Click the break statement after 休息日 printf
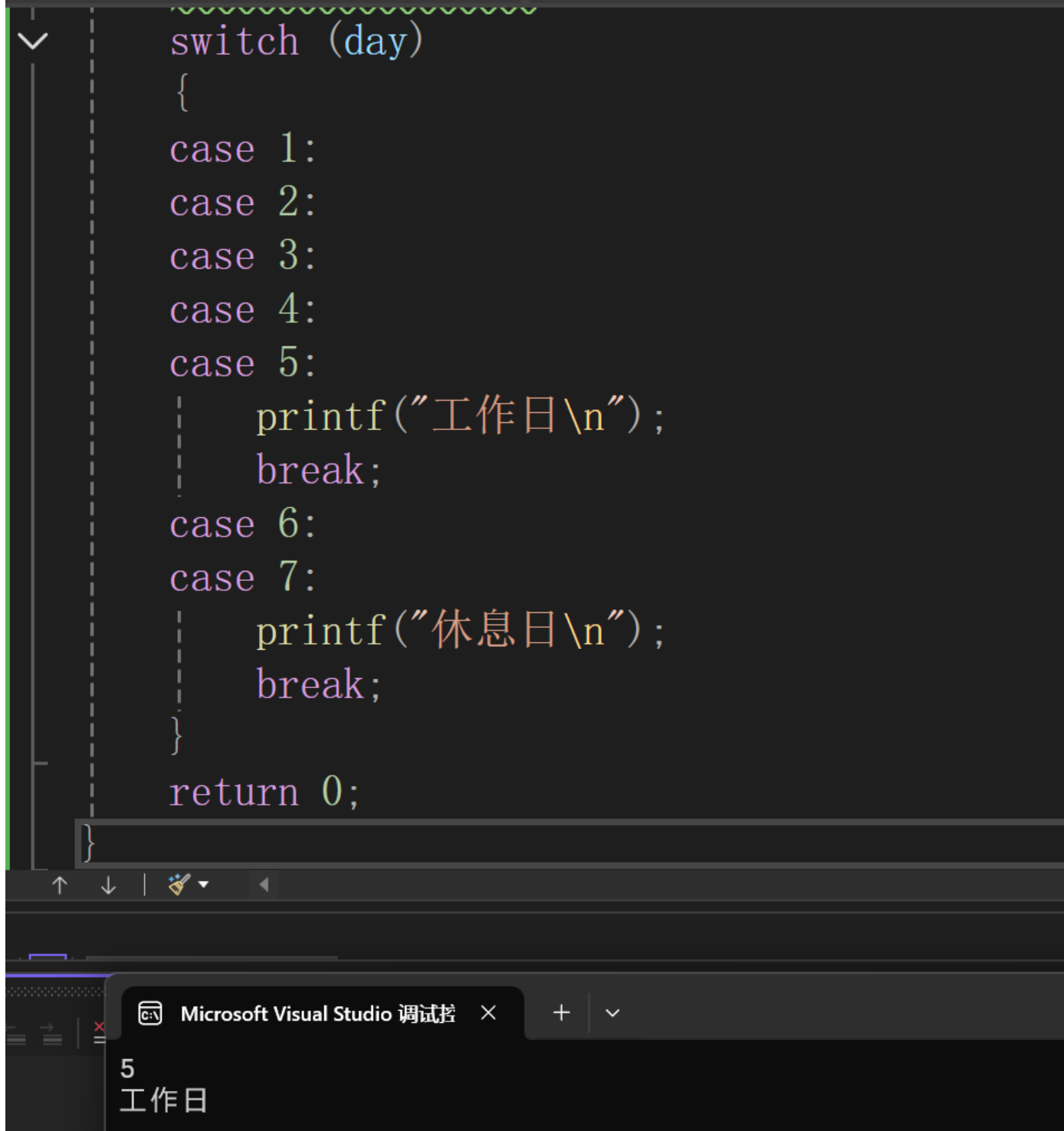1064x1131 pixels. [318, 684]
